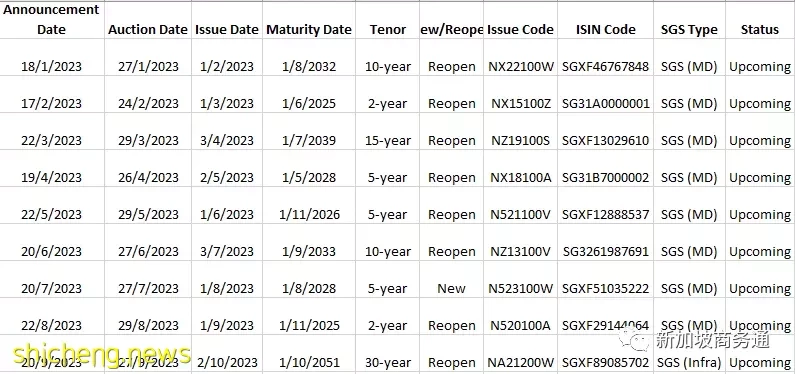Click the Maturity Date header cell
Viewport: 795px width, 374px height.
[x=309, y=19]
